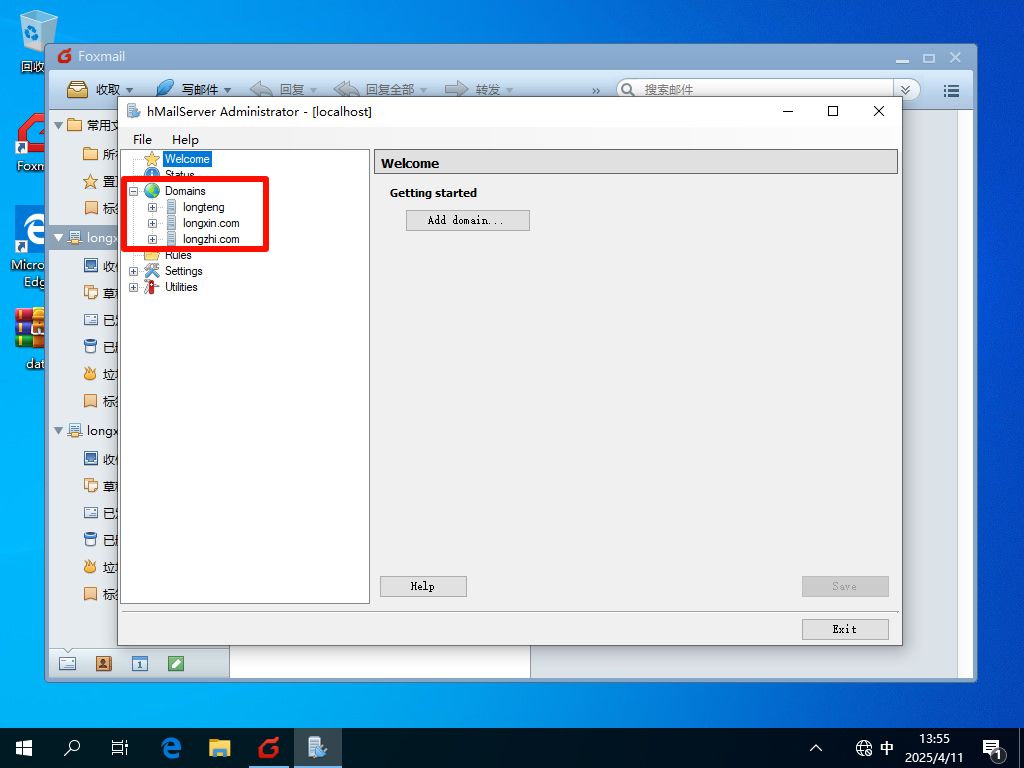
Task: Expand the longzhi.com domain node
Action: 152,239
